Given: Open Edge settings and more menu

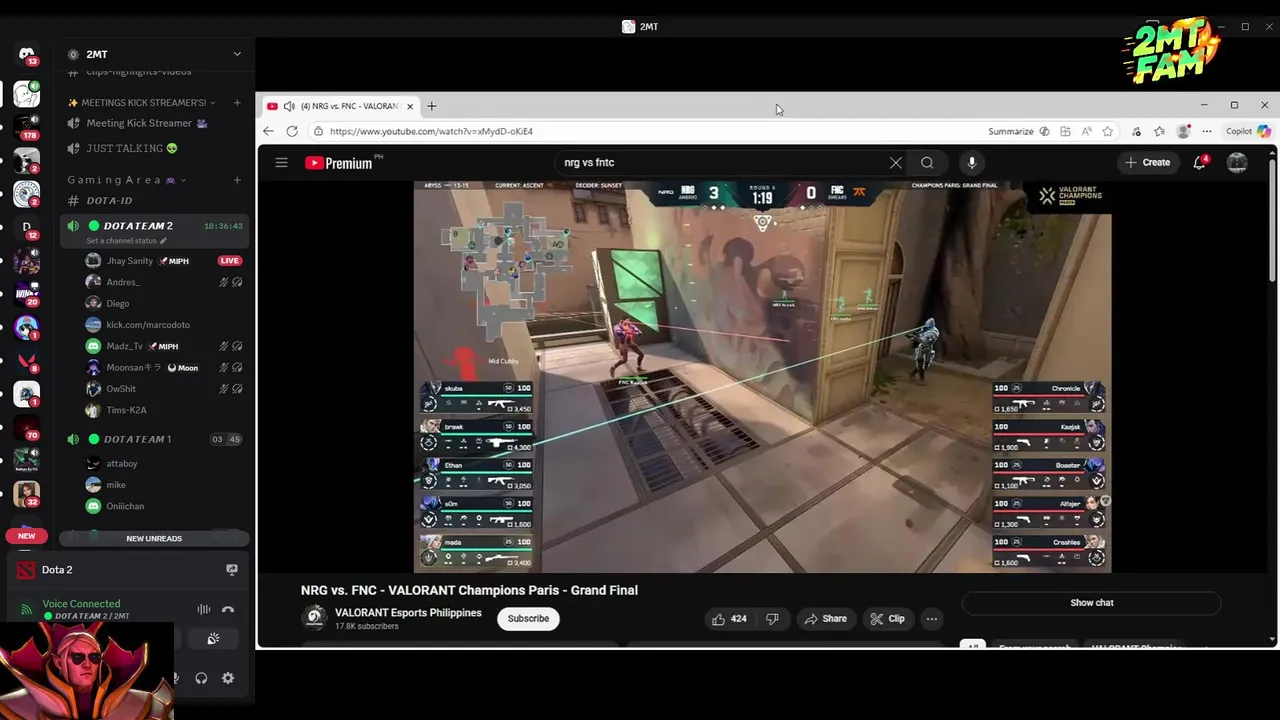Looking at the screenshot, I should pos(1207,131).
